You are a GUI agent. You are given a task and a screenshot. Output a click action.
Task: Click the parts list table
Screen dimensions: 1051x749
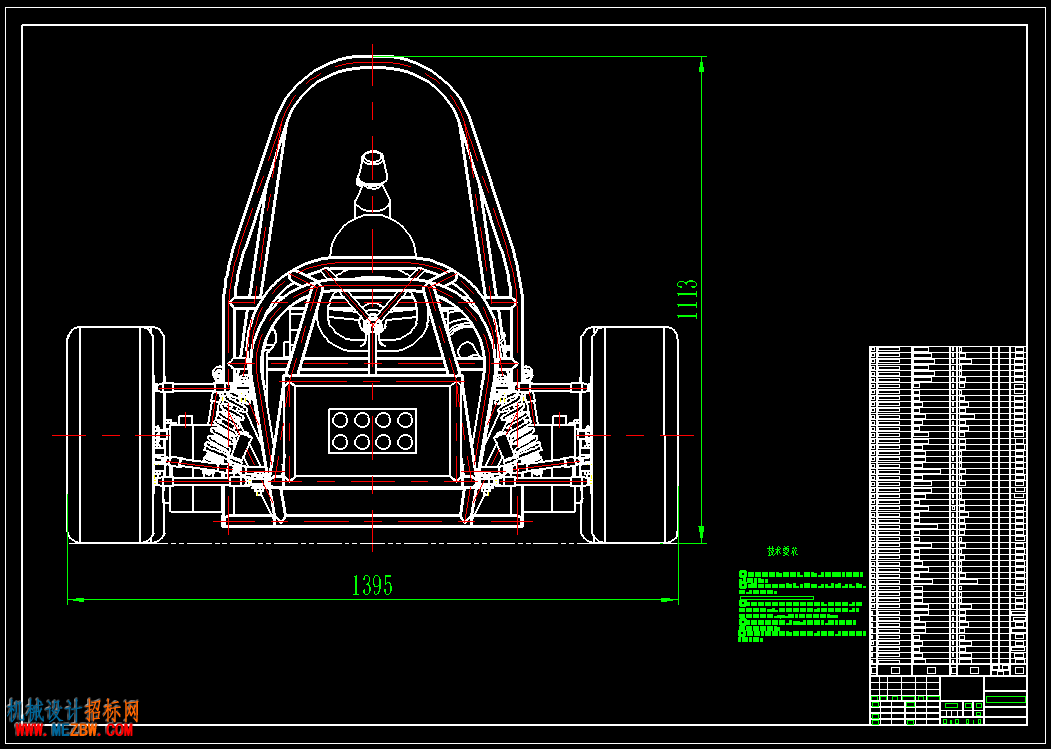click(x=948, y=510)
